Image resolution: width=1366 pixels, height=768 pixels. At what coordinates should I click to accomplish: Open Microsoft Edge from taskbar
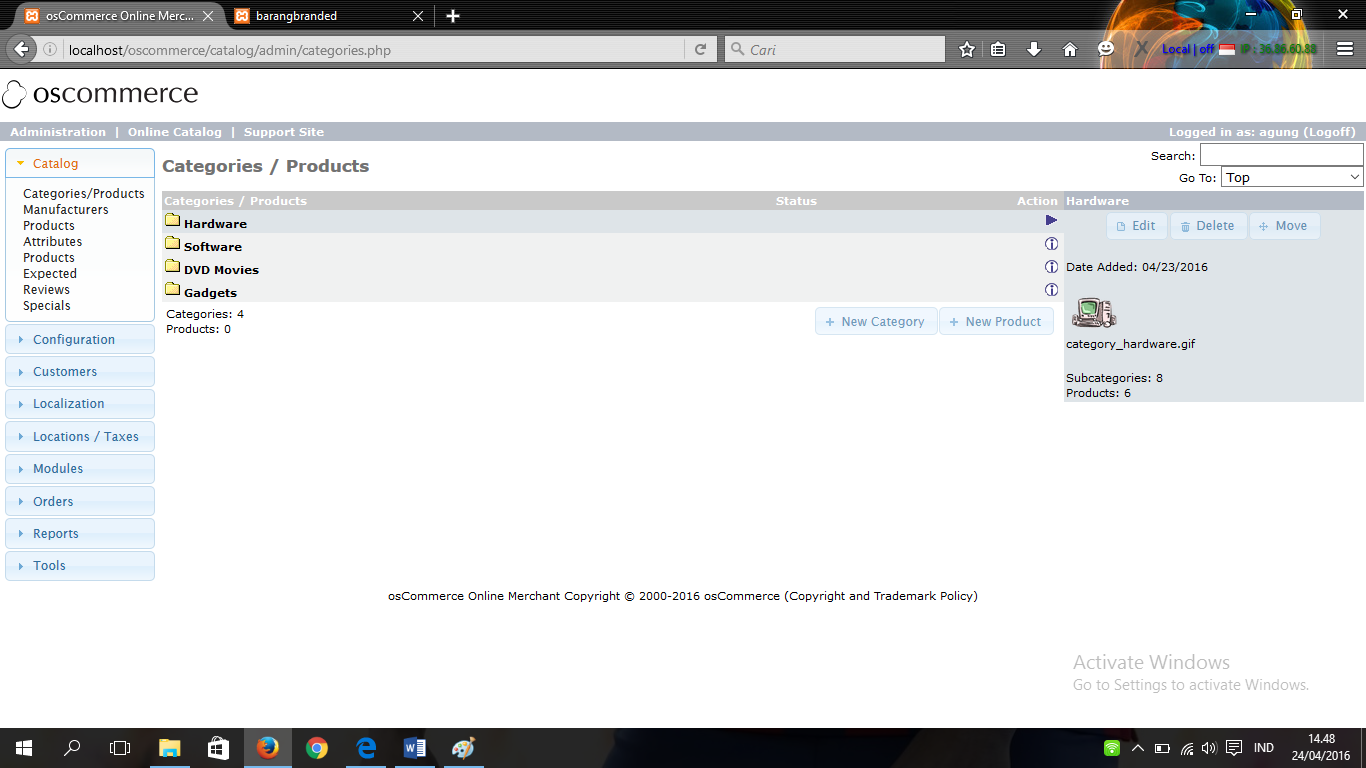366,748
